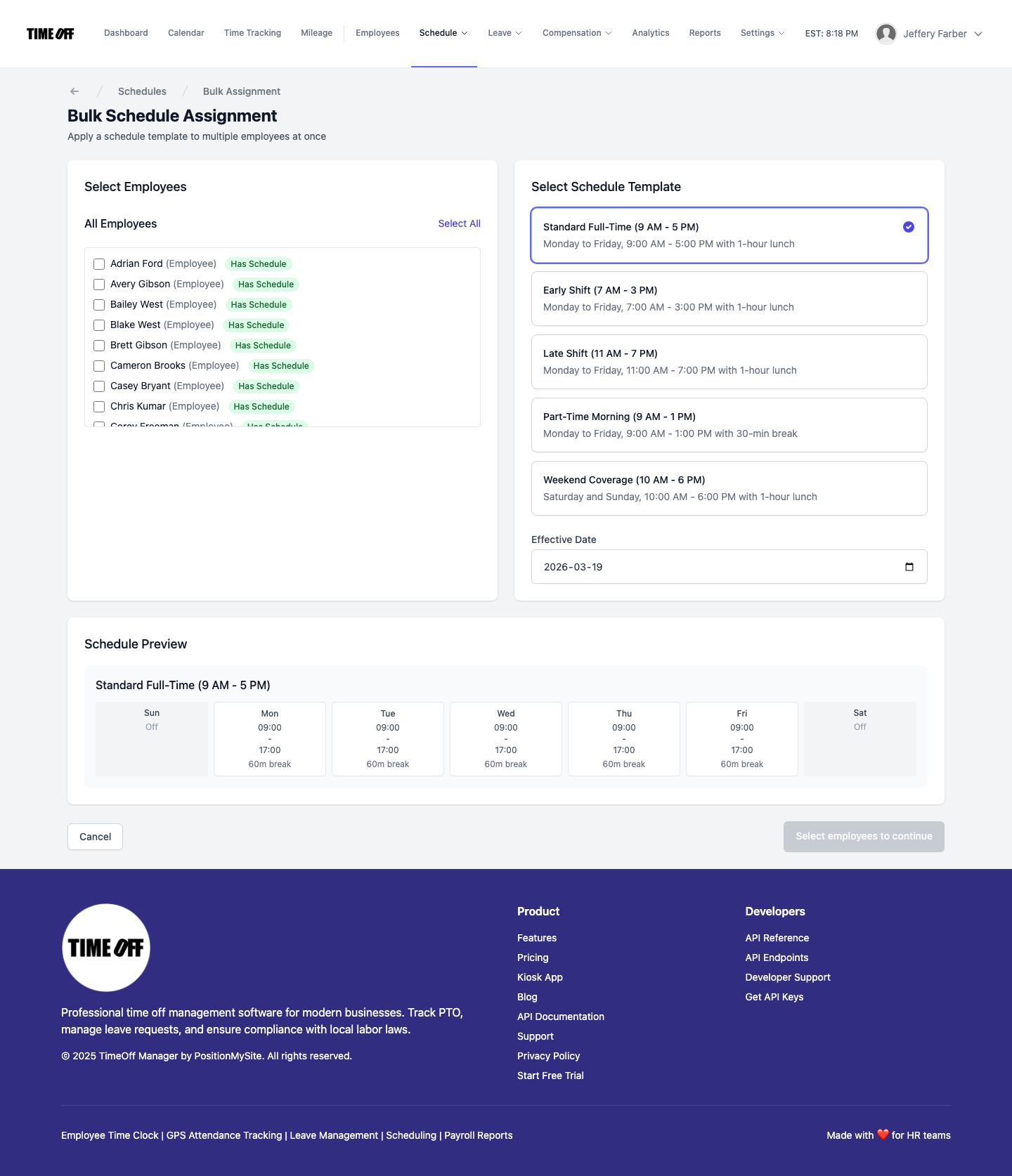Click the selected checkmark on Standard Full-Time
1012x1176 pixels.
[909, 227]
